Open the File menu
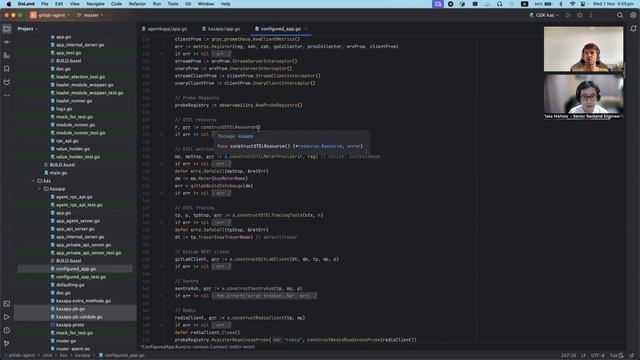Image resolution: width=640 pixels, height=360 pixels. tap(44, 4)
